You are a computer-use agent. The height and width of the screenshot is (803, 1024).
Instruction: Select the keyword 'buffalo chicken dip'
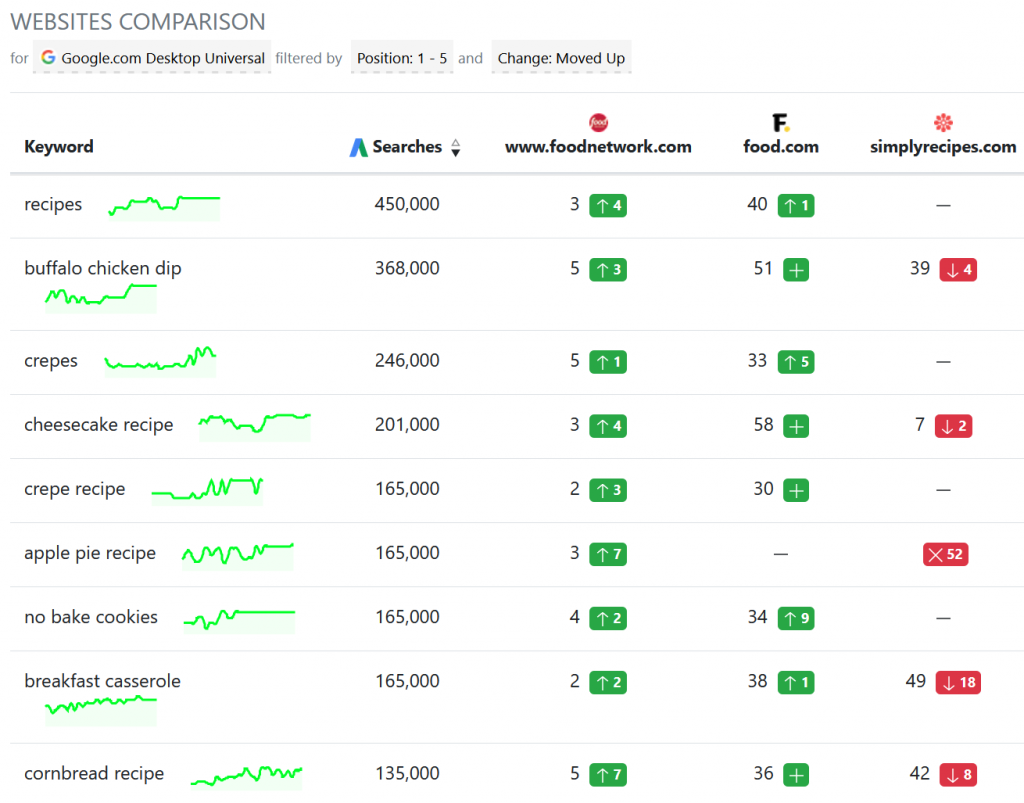click(x=103, y=268)
